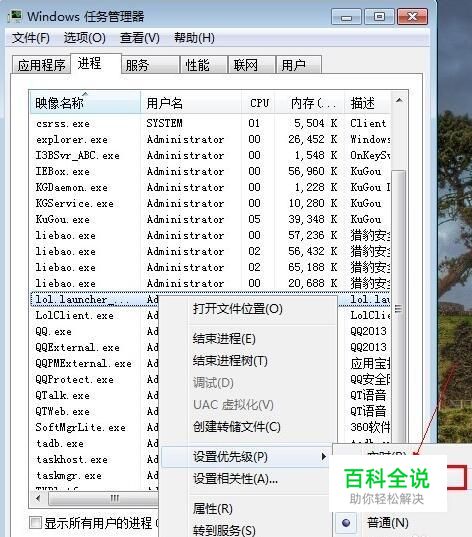The image size is (472, 537).
Task: Enable 显示所有用户的进程 checkbox
Action: [35, 523]
